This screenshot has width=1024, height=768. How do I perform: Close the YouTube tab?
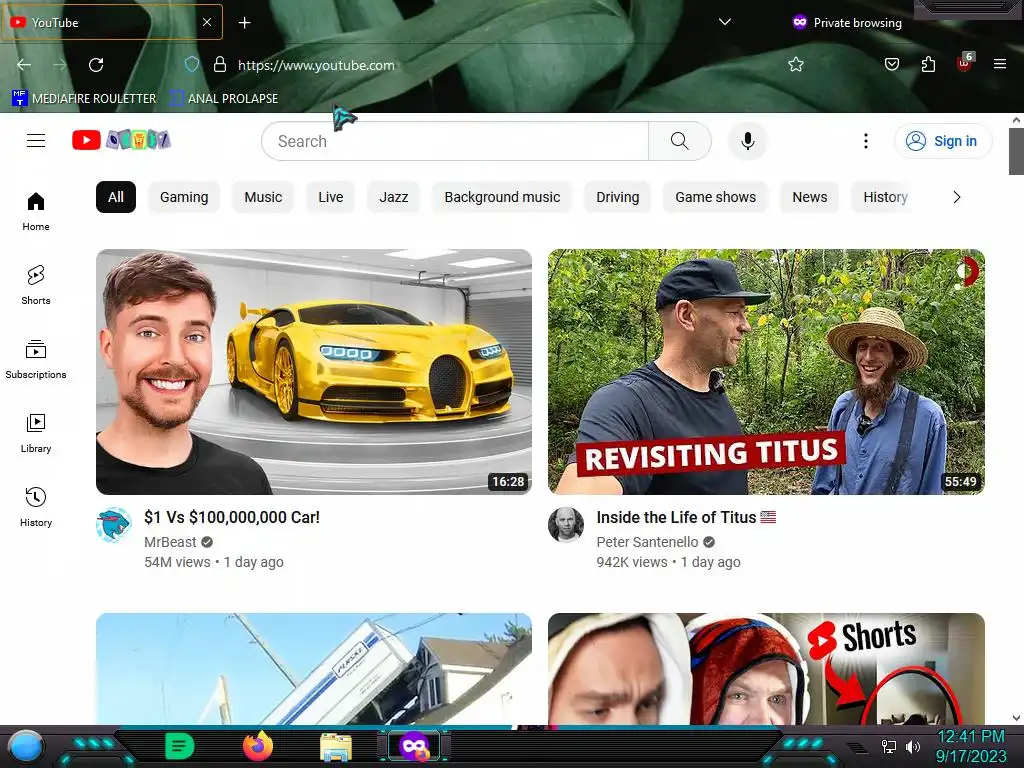pyautogui.click(x=206, y=22)
